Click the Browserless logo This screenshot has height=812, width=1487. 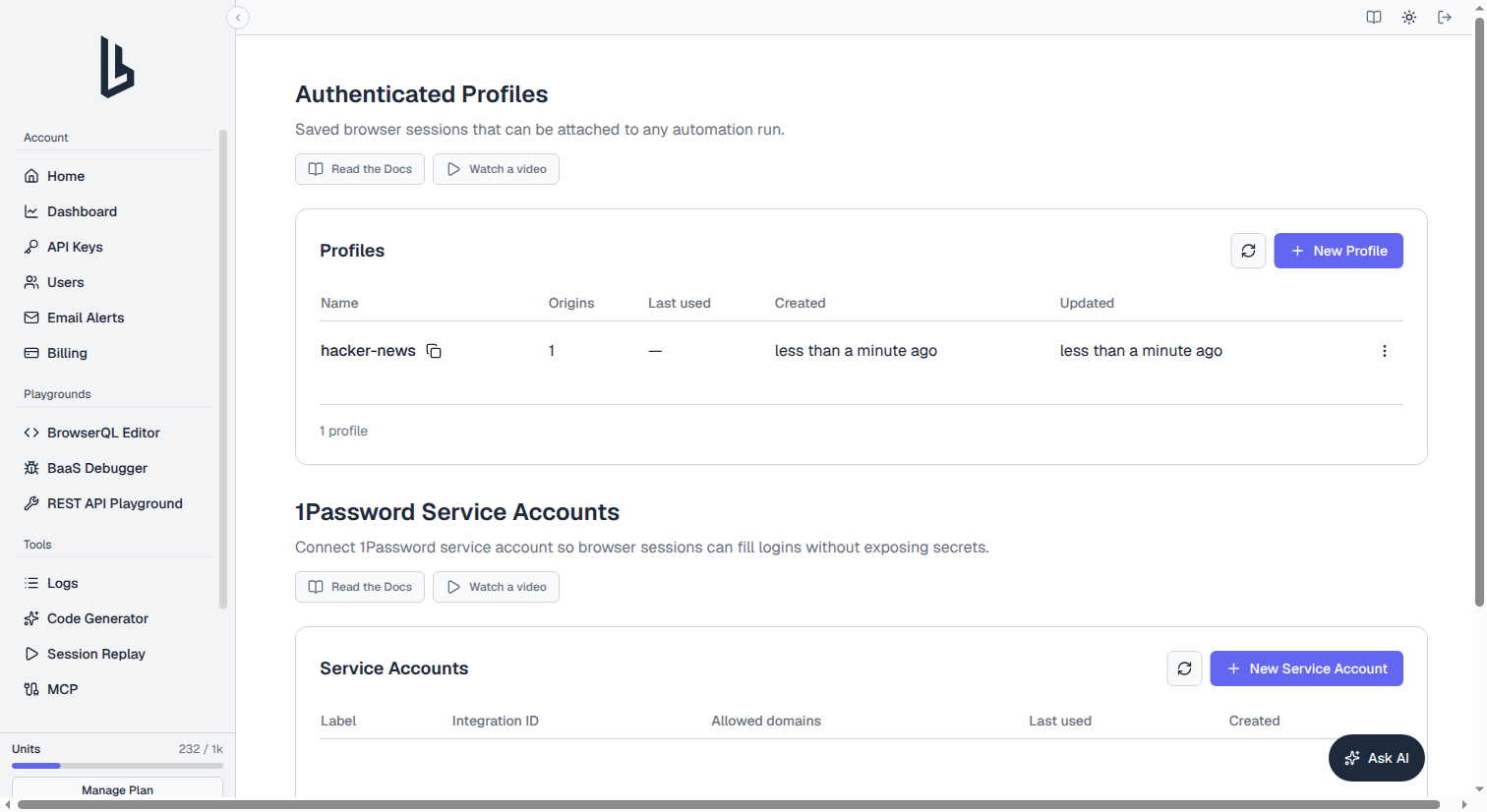(x=117, y=67)
